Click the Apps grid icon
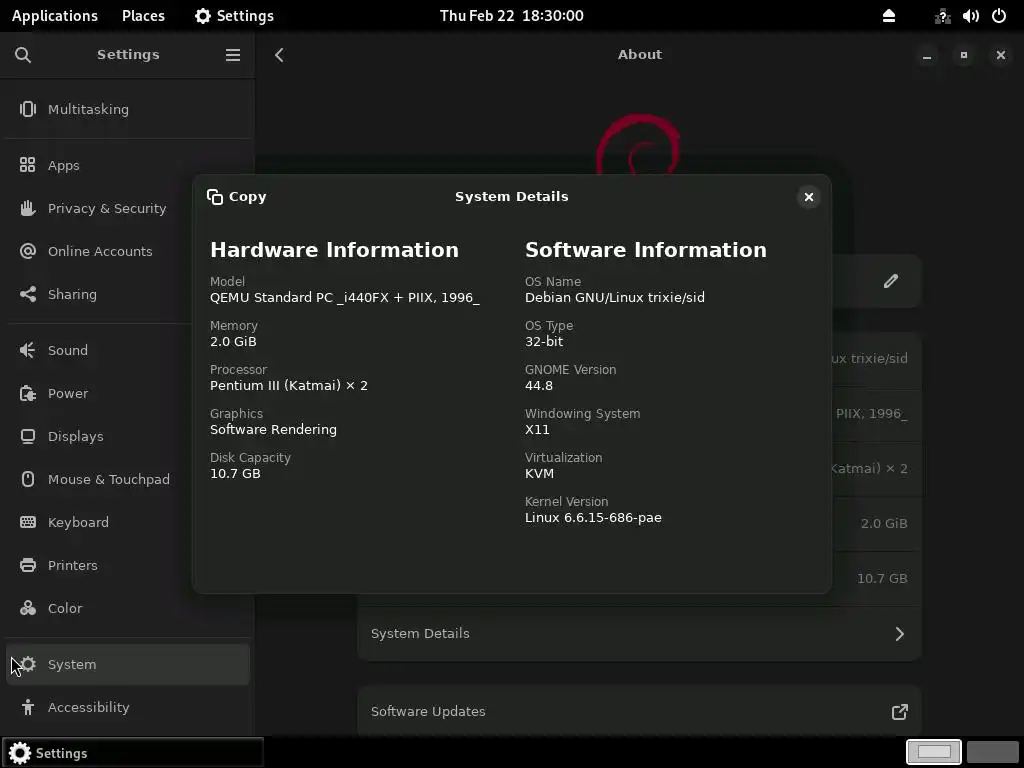Screen dimensions: 1024x768 click(x=27, y=165)
